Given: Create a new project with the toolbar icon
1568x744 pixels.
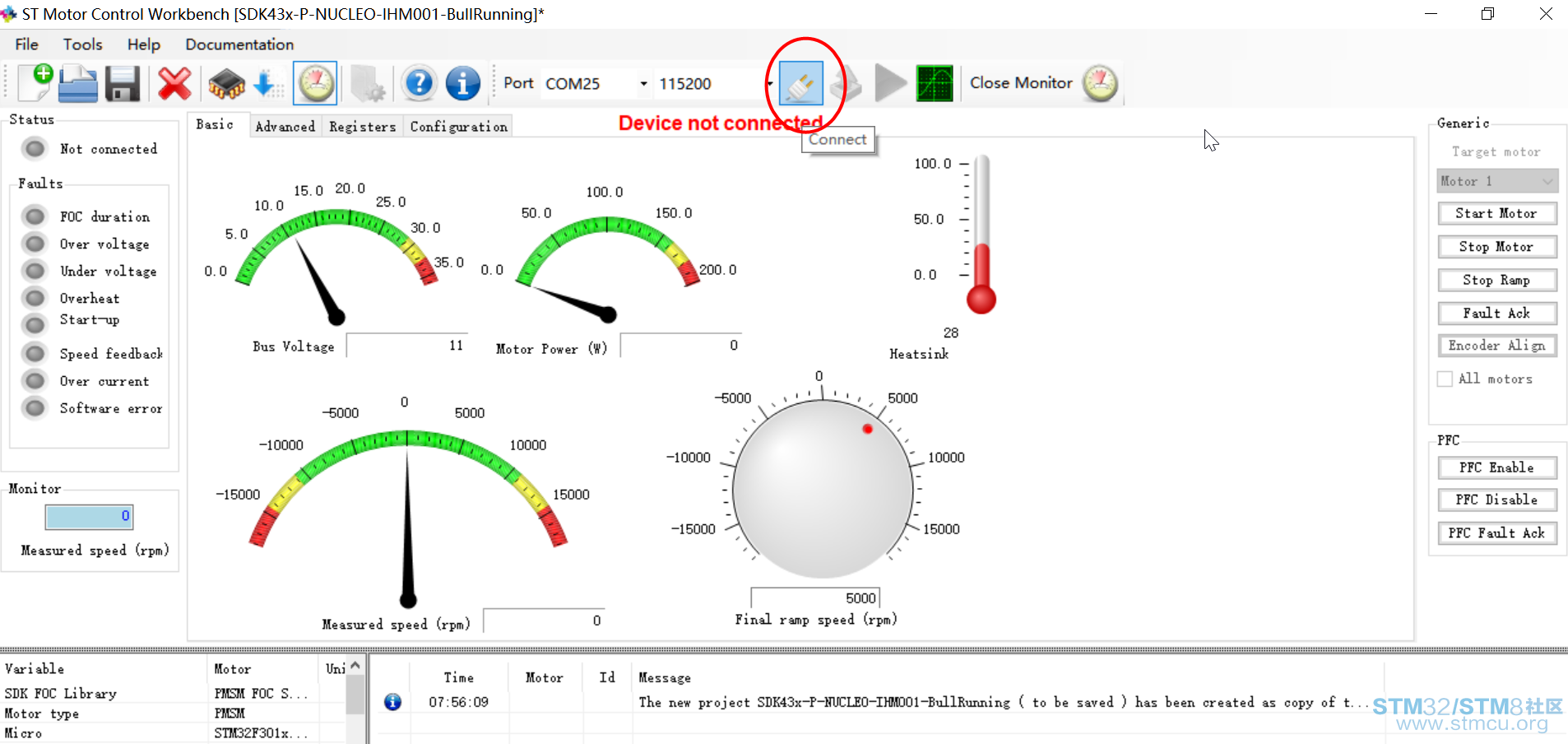Looking at the screenshot, I should [x=35, y=83].
